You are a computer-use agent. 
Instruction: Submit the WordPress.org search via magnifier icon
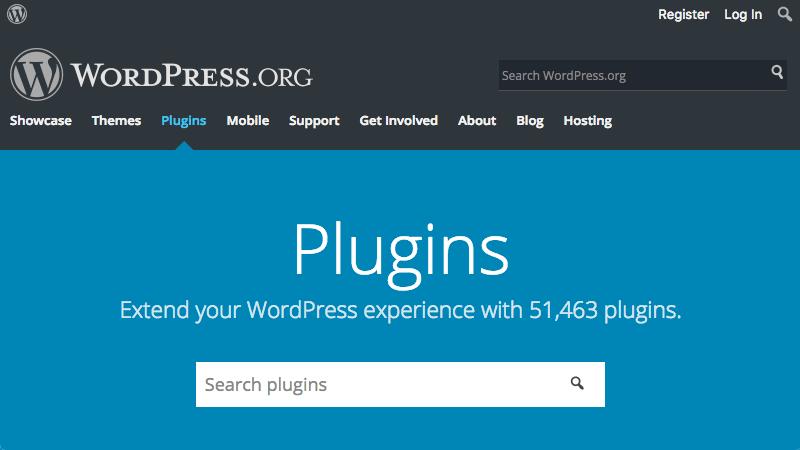777,73
